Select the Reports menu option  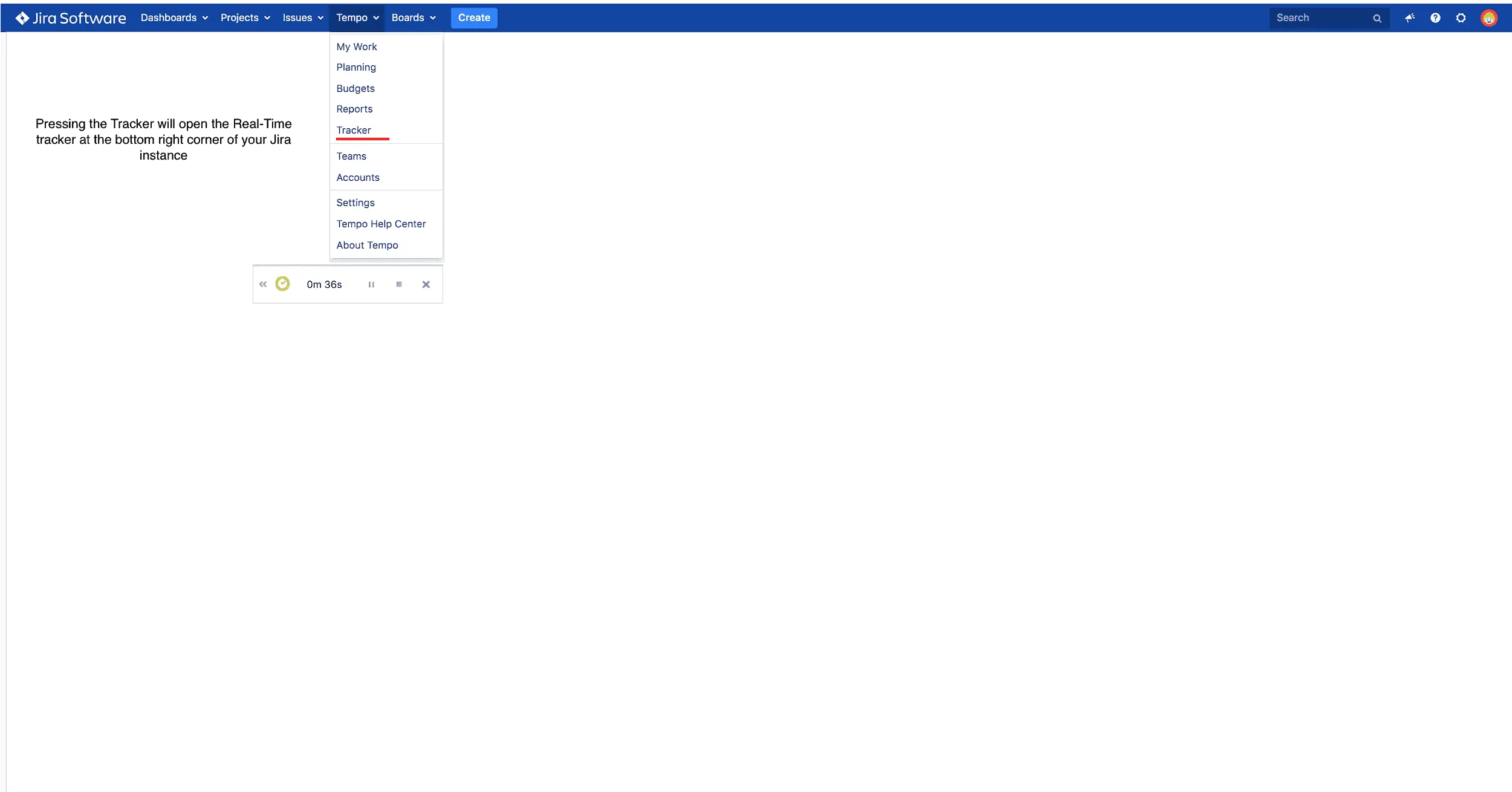pos(354,109)
